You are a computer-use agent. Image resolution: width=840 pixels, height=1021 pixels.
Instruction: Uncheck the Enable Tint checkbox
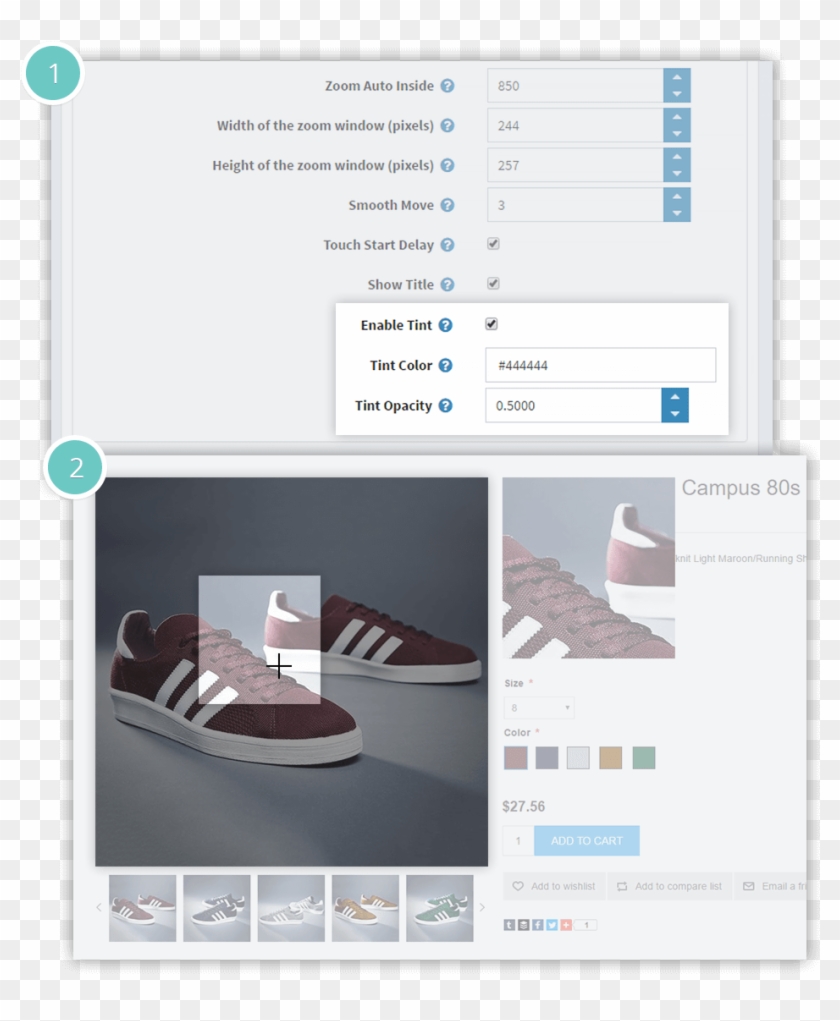[x=490, y=324]
